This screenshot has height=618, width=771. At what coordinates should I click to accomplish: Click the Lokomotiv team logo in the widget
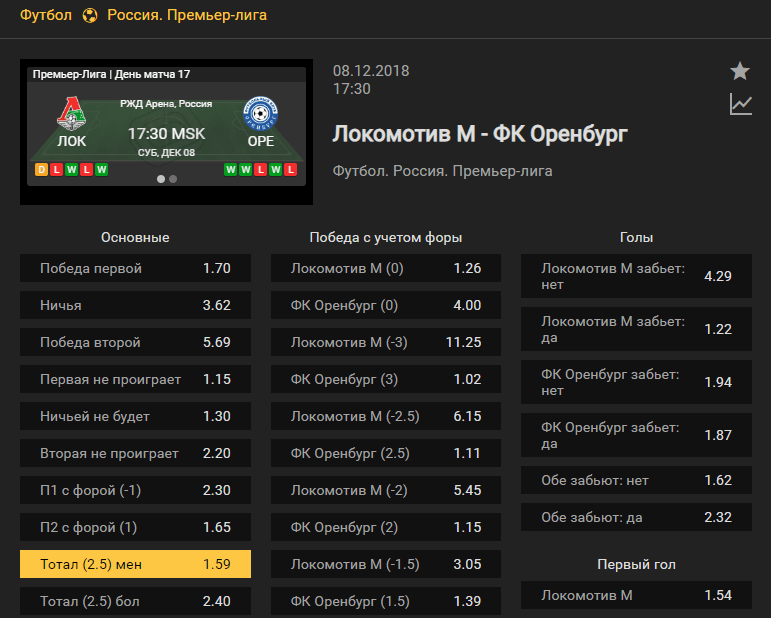coord(72,114)
